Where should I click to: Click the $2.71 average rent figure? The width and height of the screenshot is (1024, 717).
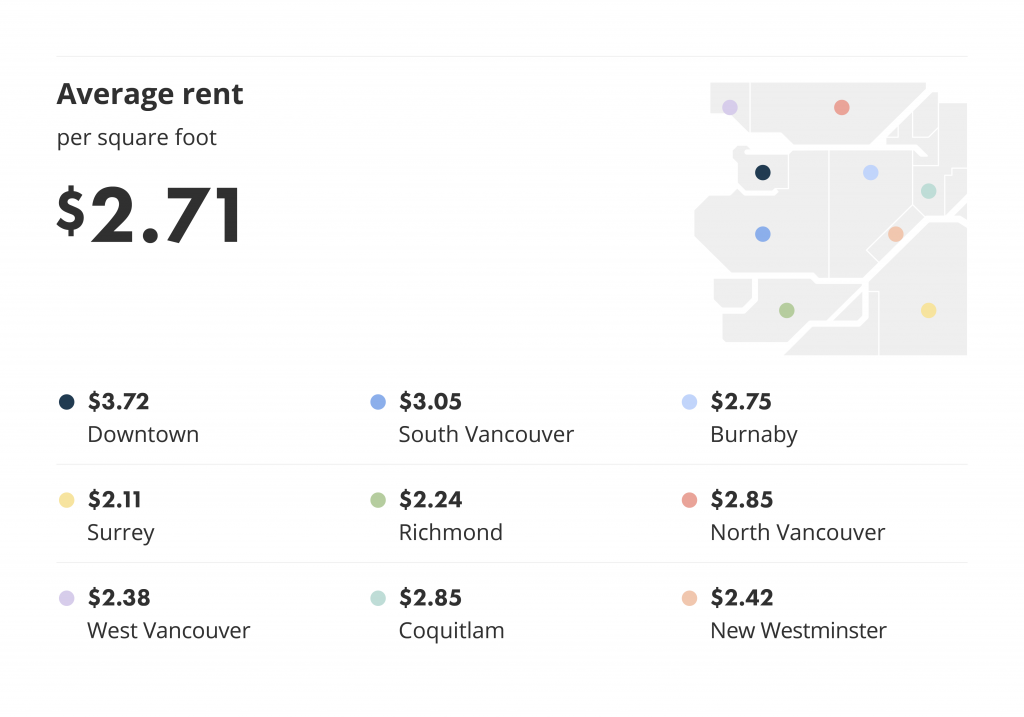149,215
